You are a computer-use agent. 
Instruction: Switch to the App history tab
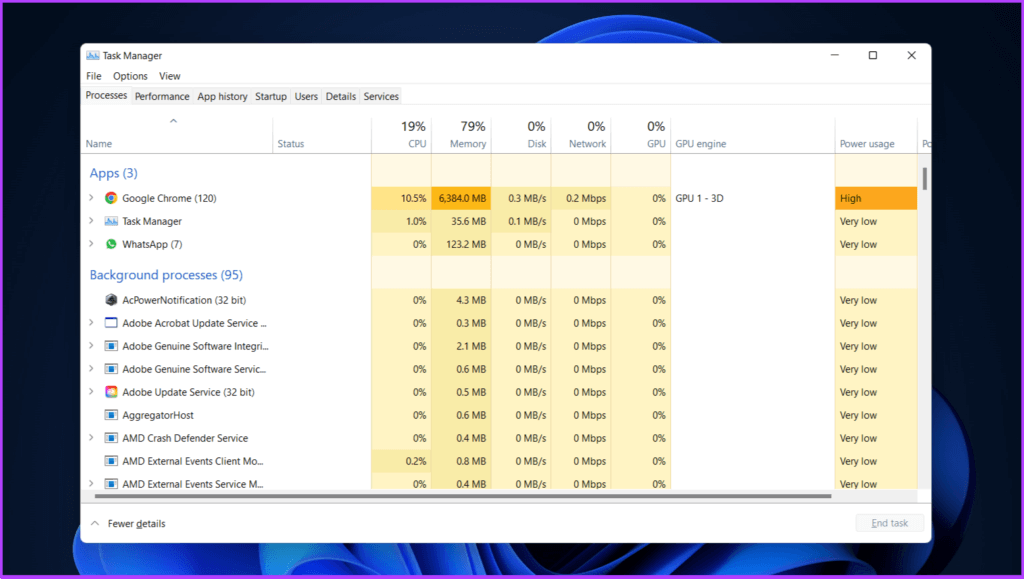pyautogui.click(x=222, y=96)
